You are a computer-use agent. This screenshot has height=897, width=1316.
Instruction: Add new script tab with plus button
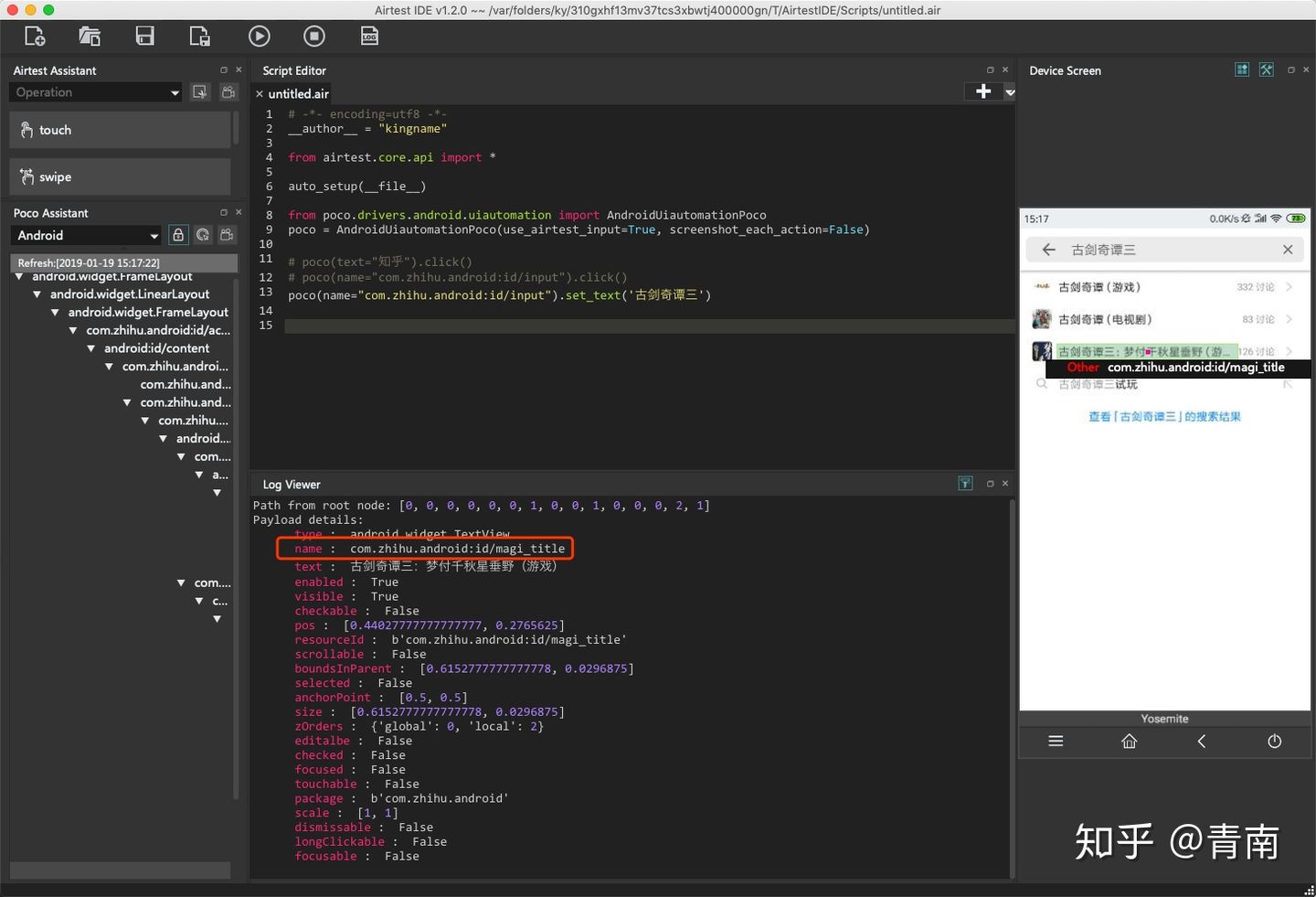983,91
